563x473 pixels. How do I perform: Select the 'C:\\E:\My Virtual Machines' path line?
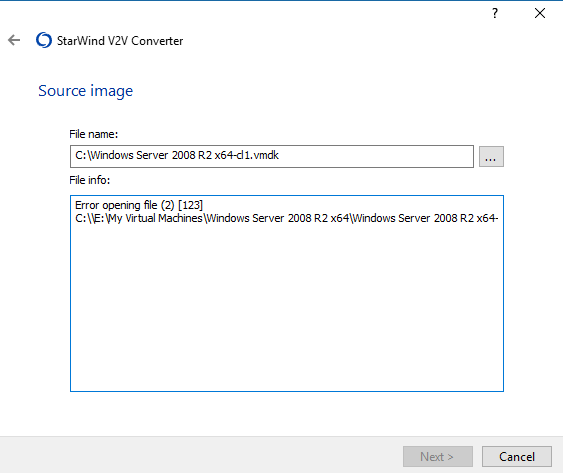[x=286, y=218]
